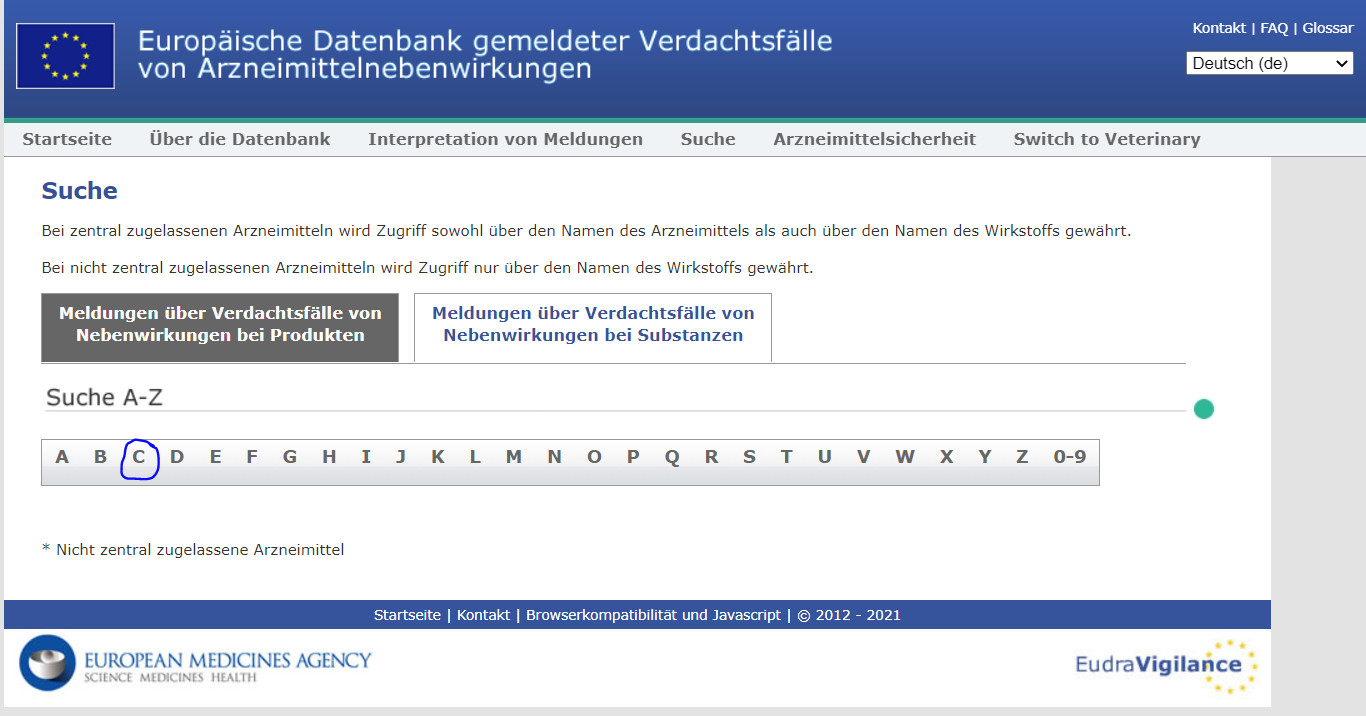1366x716 pixels.
Task: Click Switch to Veterinary
Action: [1106, 139]
